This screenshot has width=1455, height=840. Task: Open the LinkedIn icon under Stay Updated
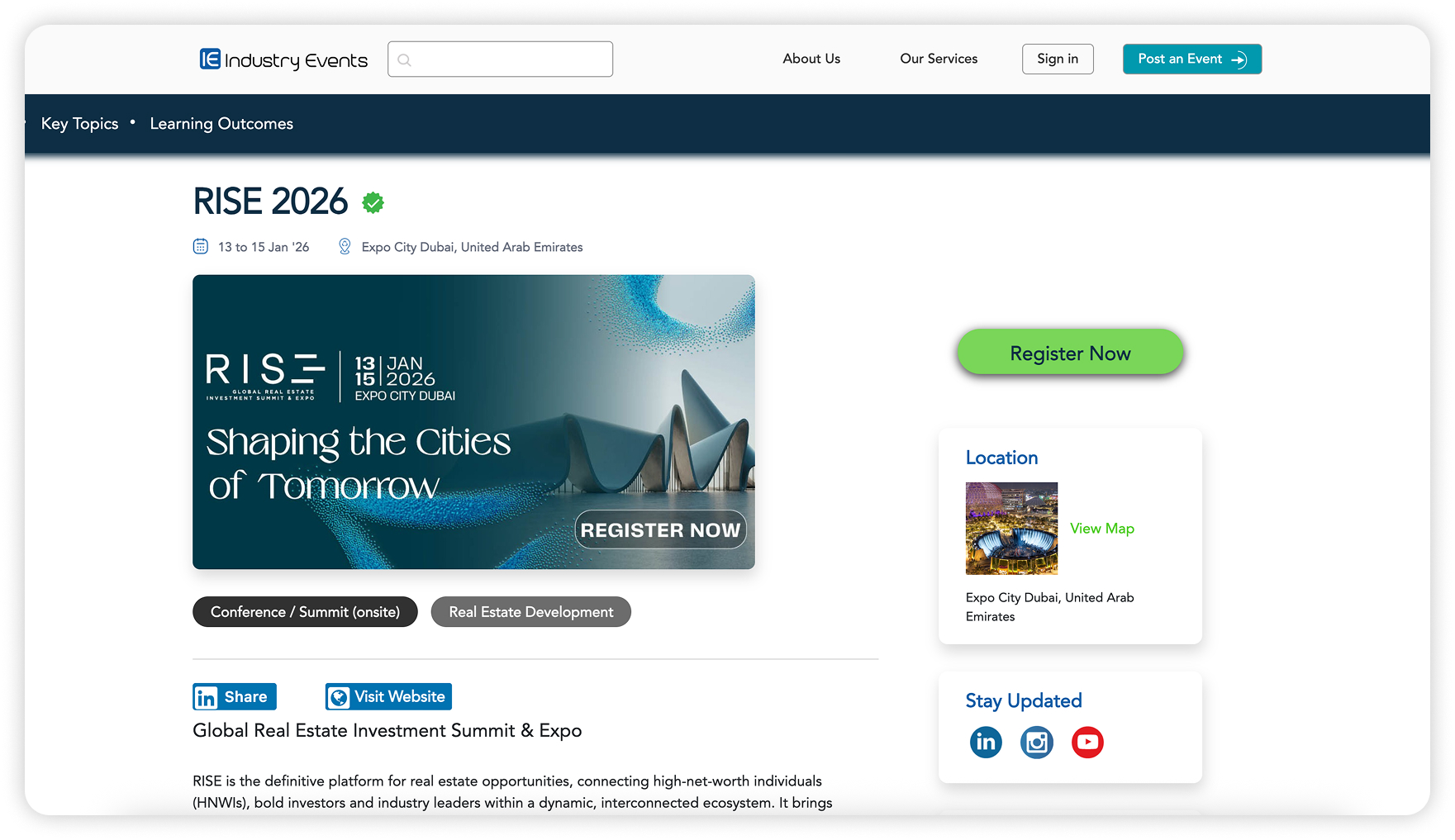click(x=986, y=742)
